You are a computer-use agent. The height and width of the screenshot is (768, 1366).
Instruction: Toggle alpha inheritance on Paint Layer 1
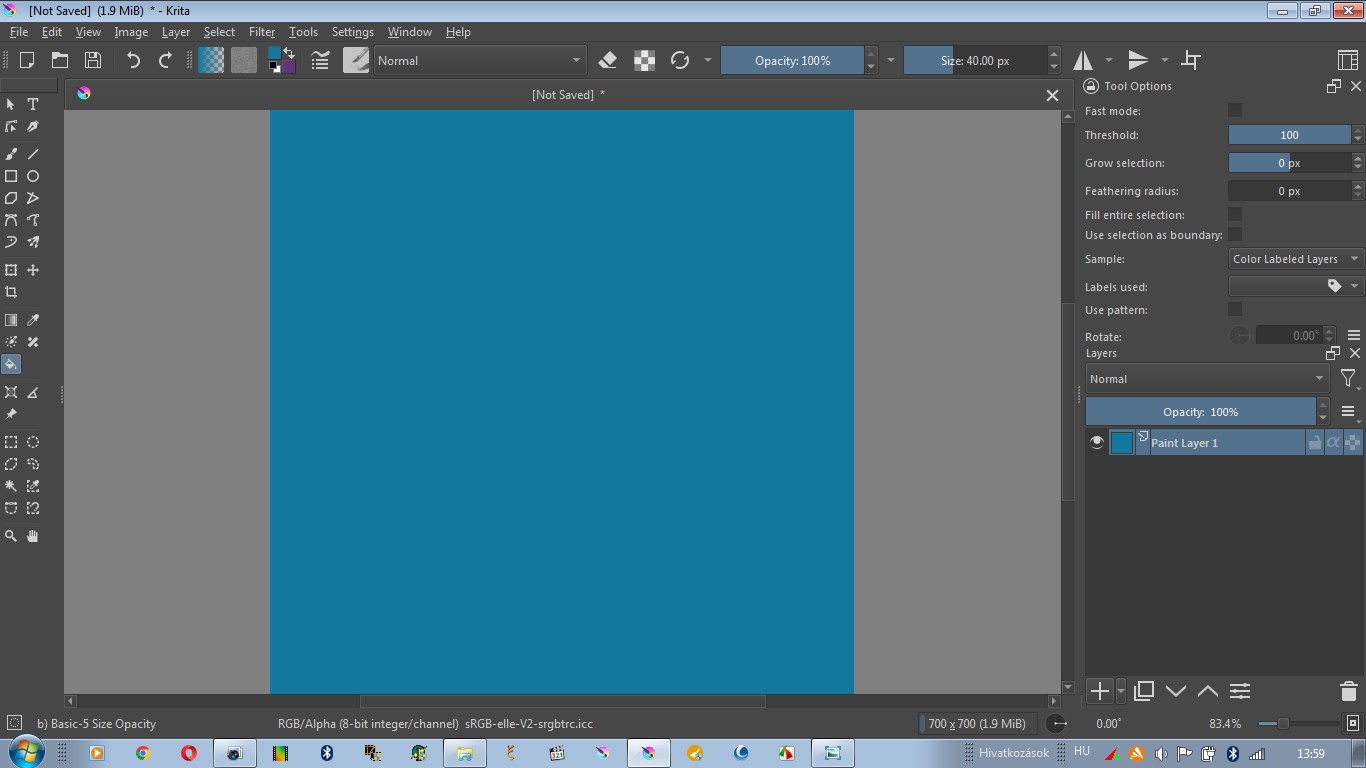(1333, 442)
